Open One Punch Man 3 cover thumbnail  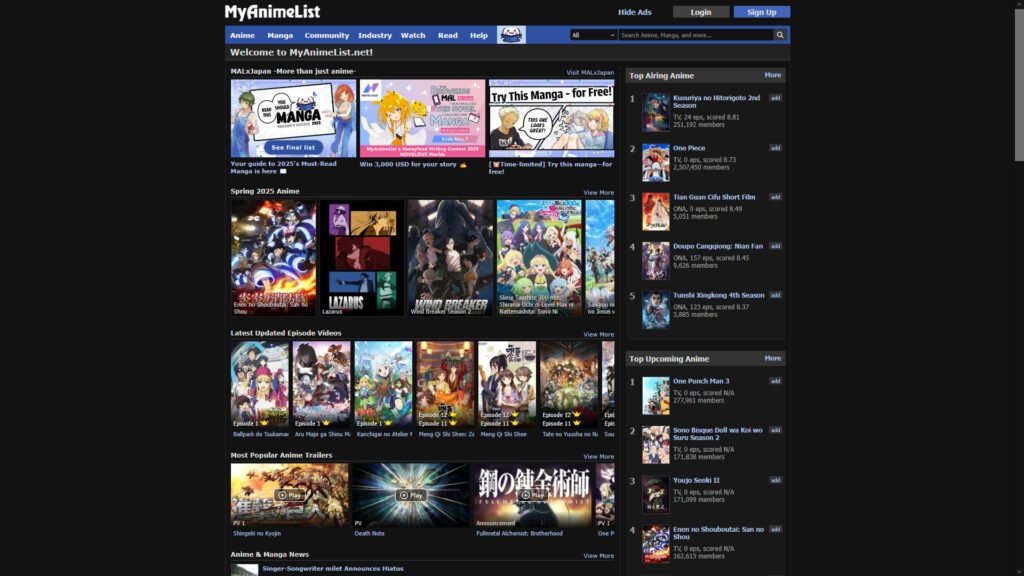[656, 396]
